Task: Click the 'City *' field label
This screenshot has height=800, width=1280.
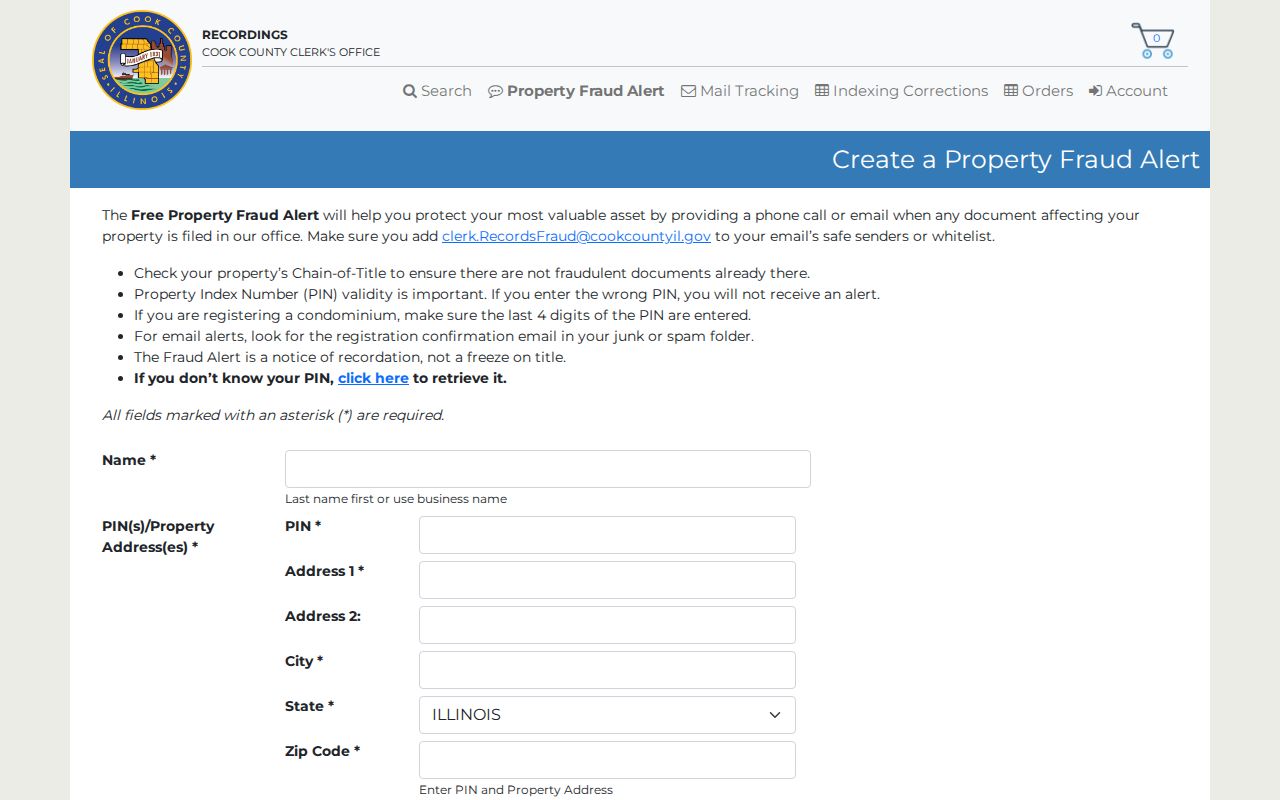Action: coord(304,661)
